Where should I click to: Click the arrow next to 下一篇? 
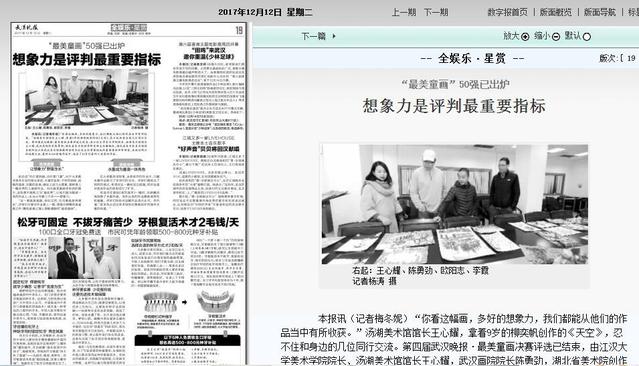334,36
